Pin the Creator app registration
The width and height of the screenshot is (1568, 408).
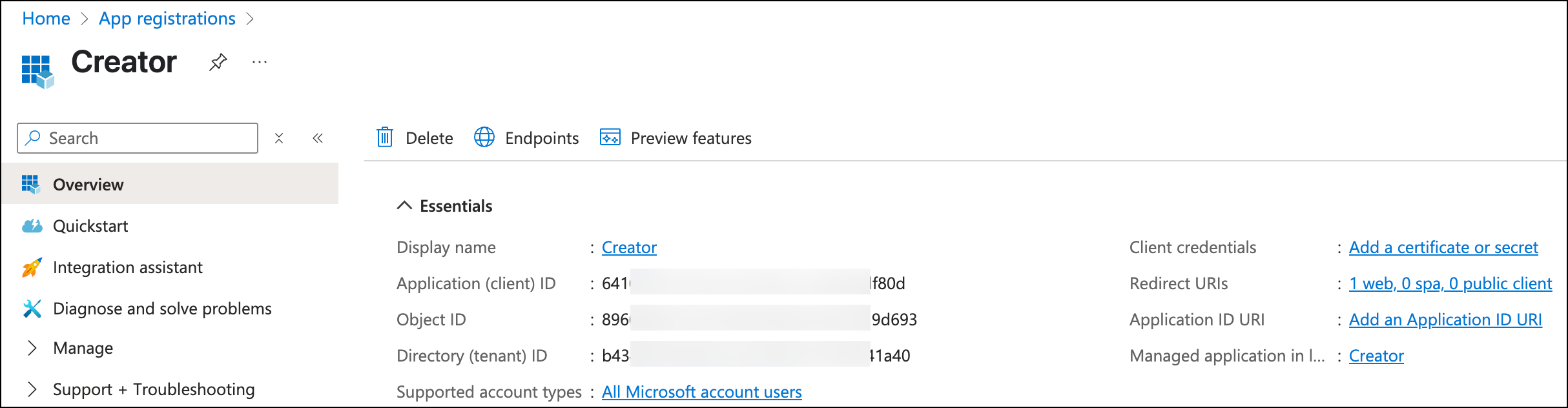218,63
